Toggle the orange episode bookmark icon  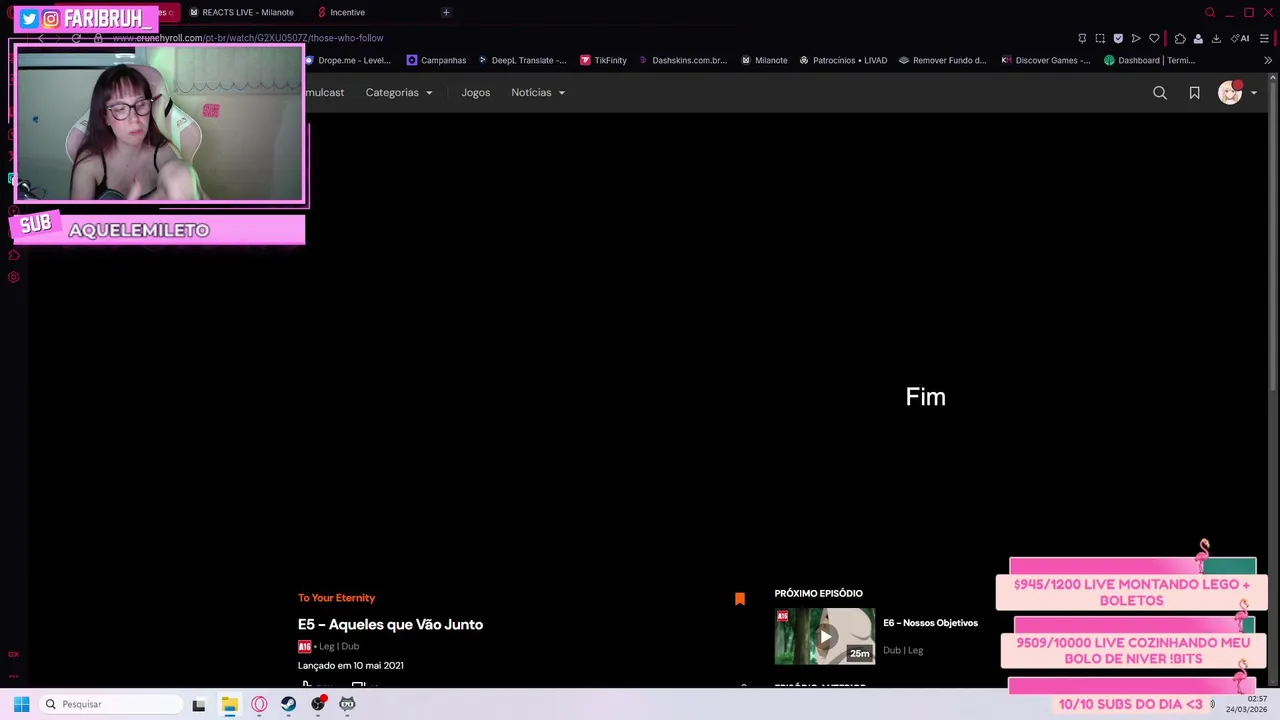coord(740,599)
